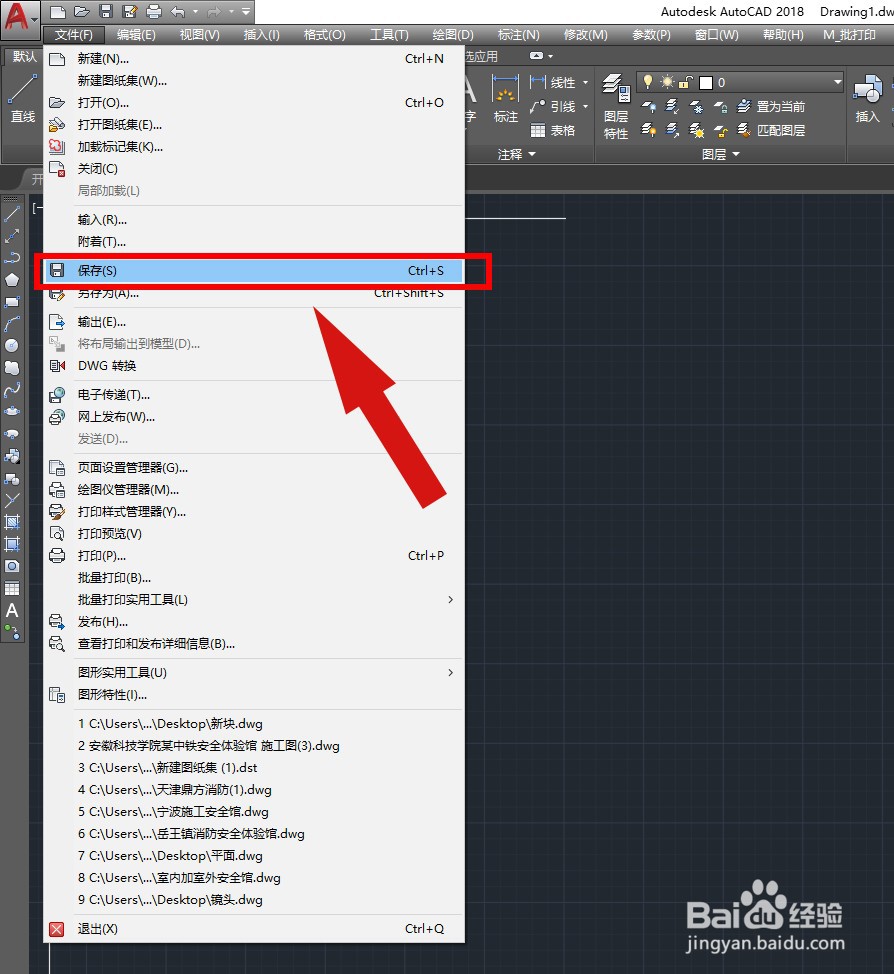Click the Save floppy icon in quick access toolbar
This screenshot has width=894, height=974.
coord(106,11)
